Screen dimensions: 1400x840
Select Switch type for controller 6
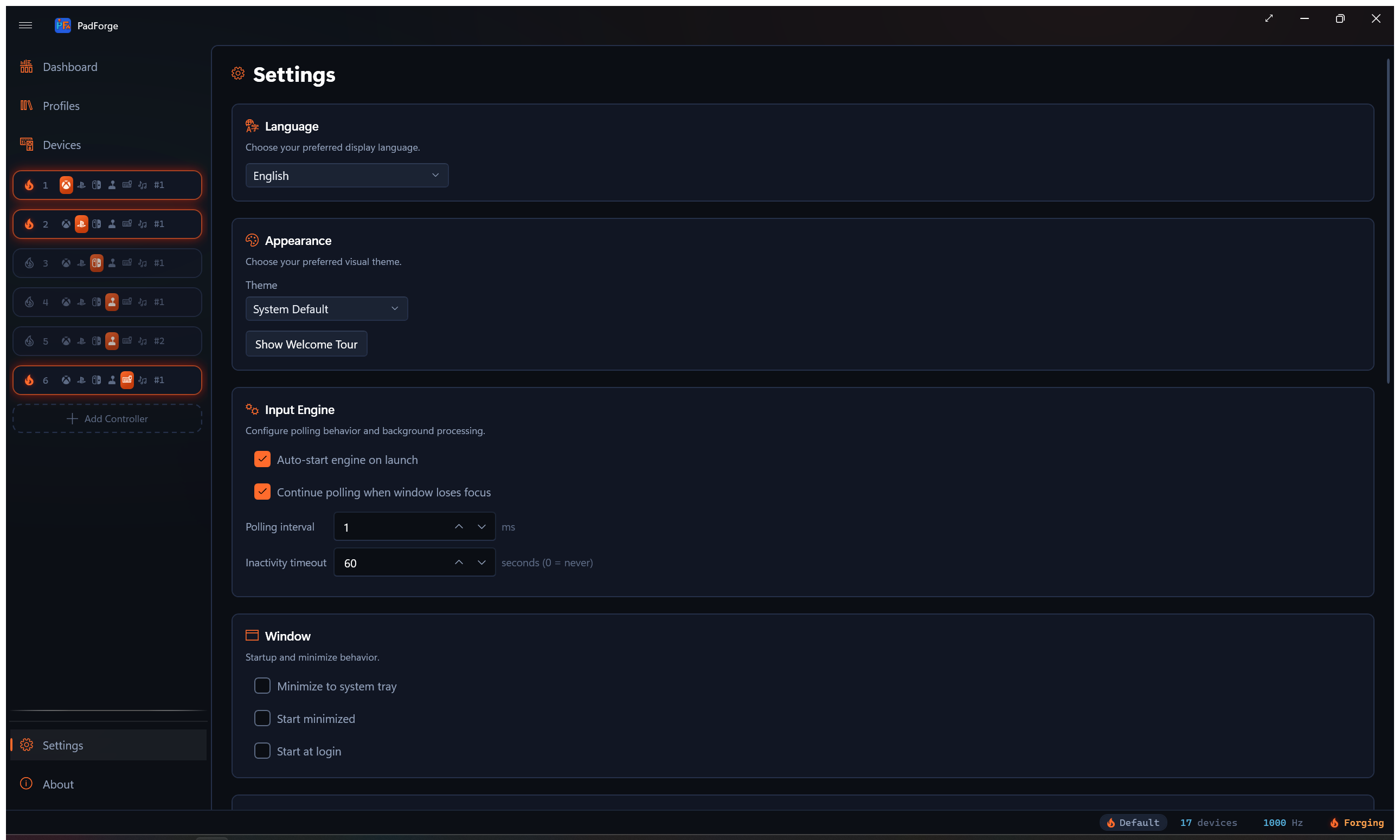(x=97, y=380)
